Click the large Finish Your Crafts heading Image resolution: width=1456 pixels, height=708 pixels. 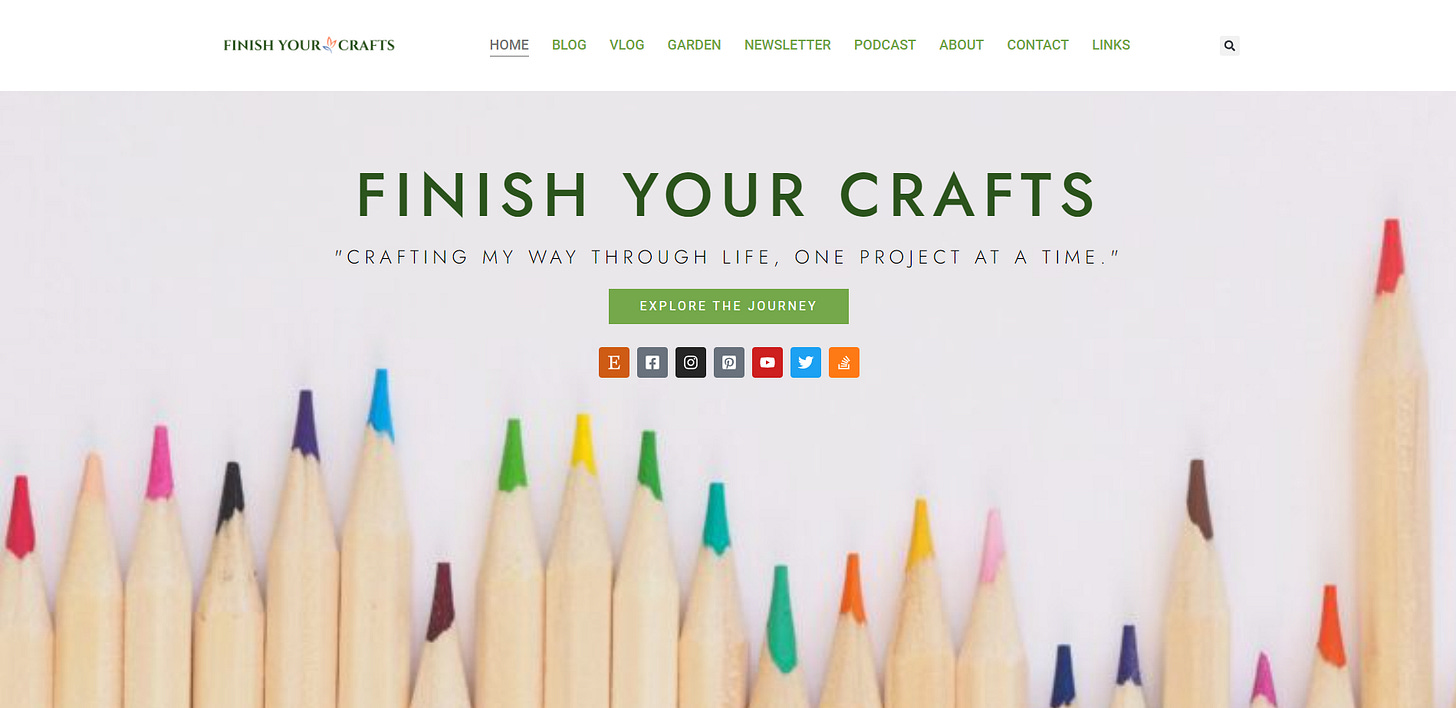(x=727, y=195)
